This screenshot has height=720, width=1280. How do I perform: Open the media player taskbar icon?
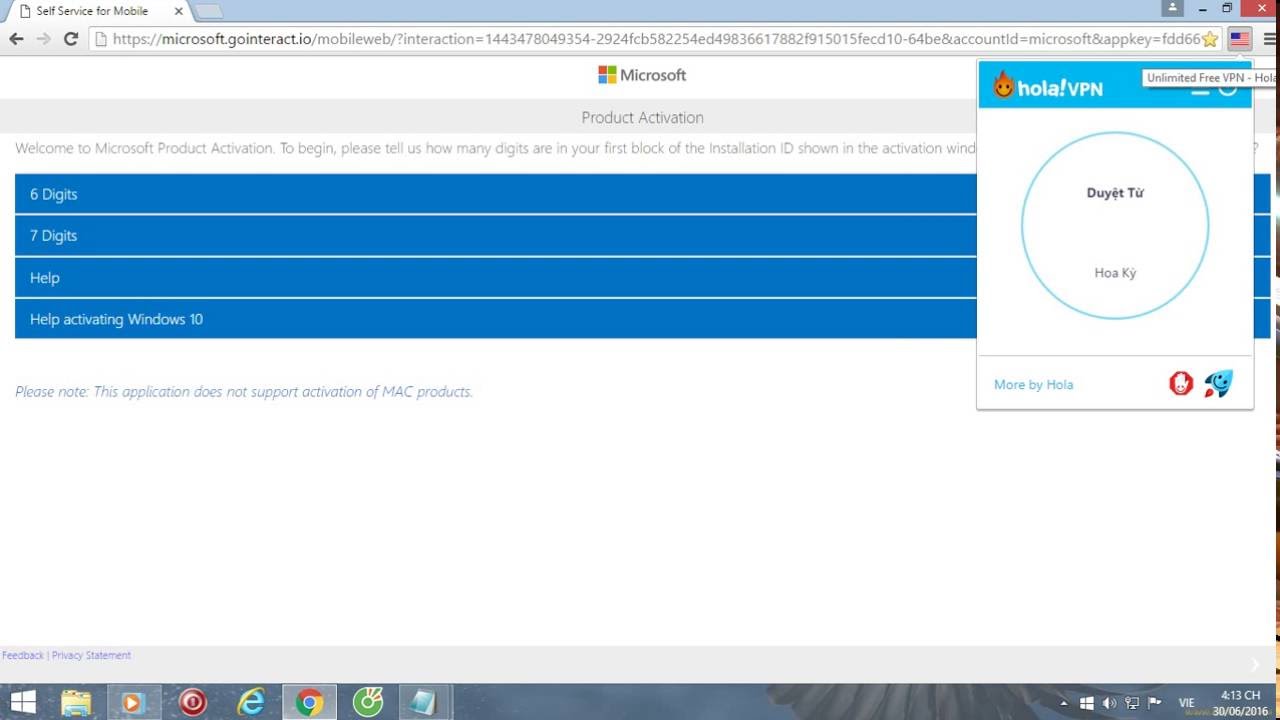[133, 703]
